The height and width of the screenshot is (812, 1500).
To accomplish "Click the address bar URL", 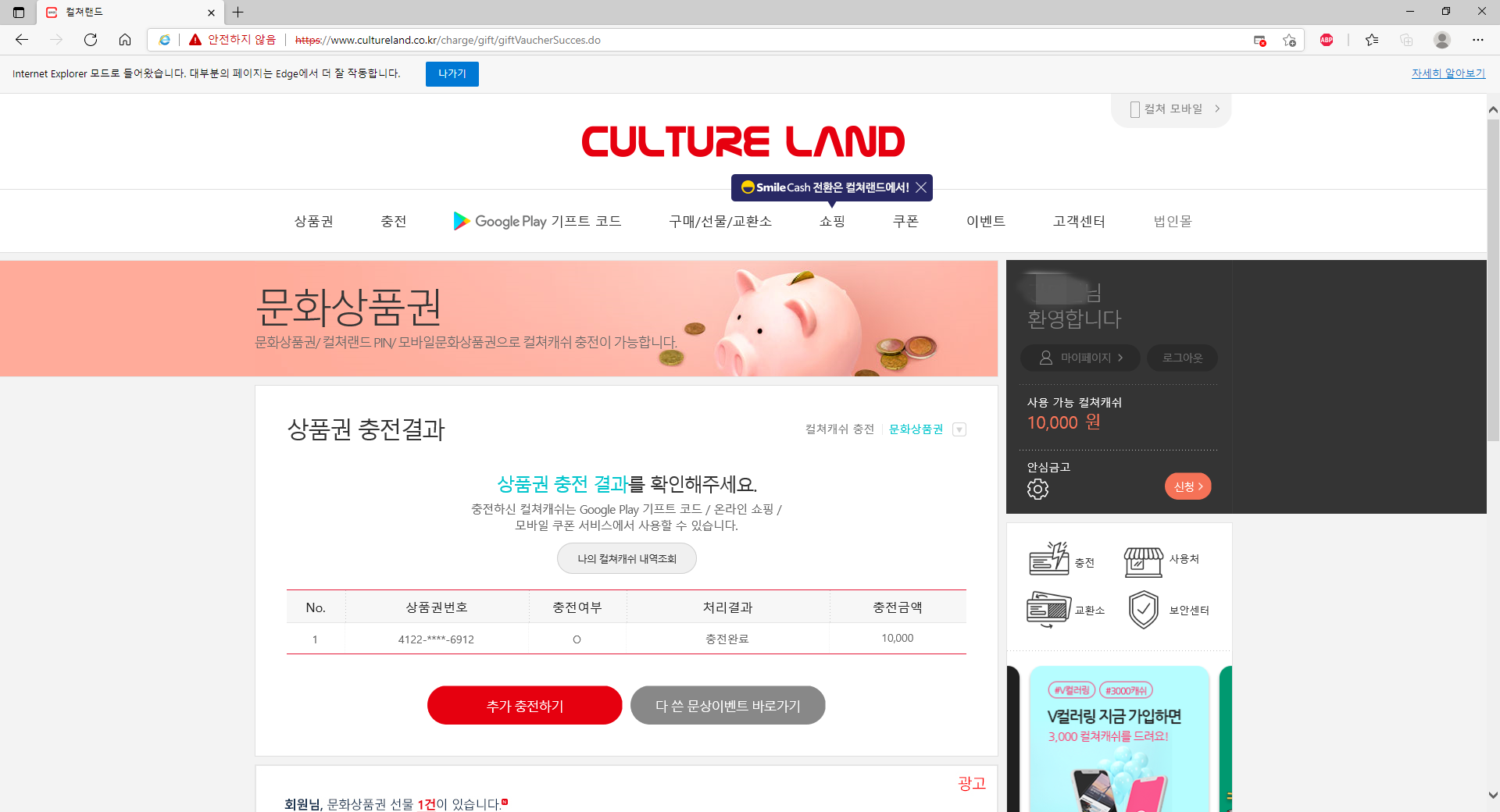I will pos(448,40).
